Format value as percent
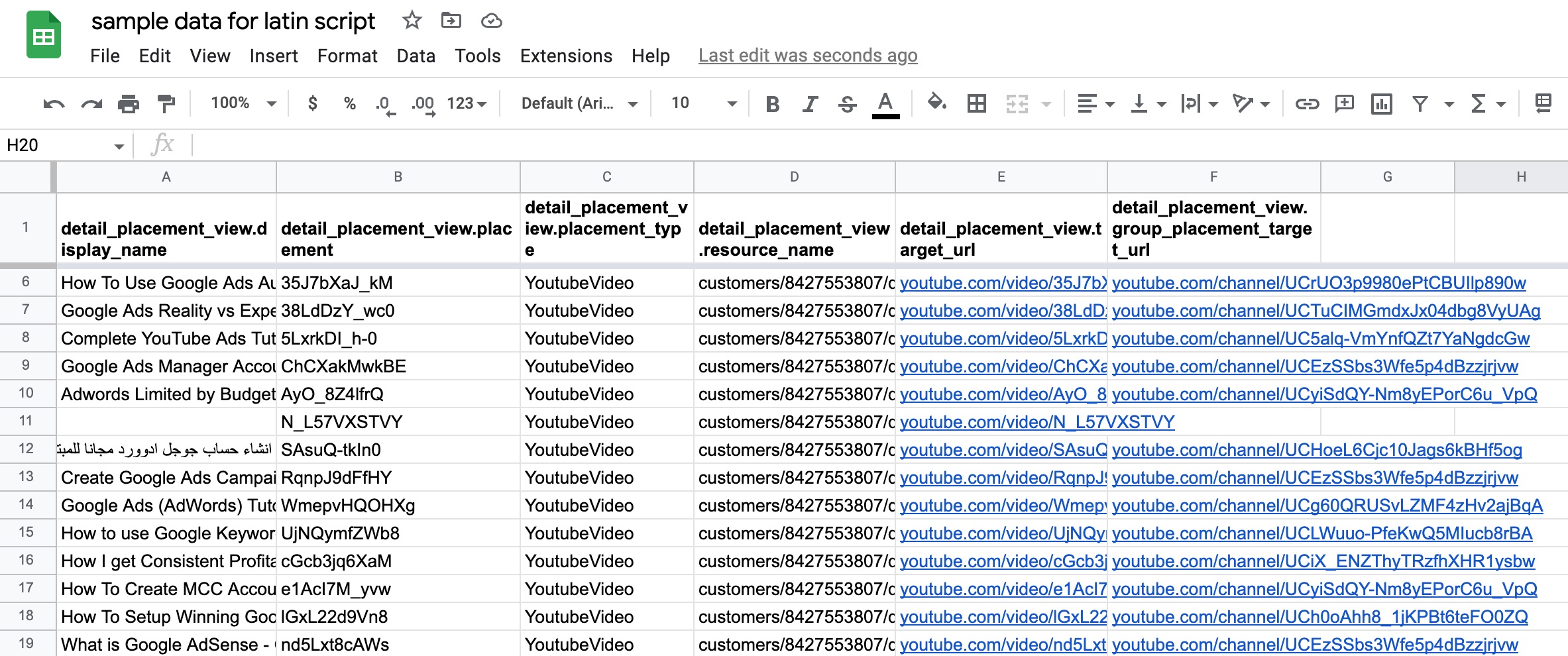1568x656 pixels. point(349,103)
